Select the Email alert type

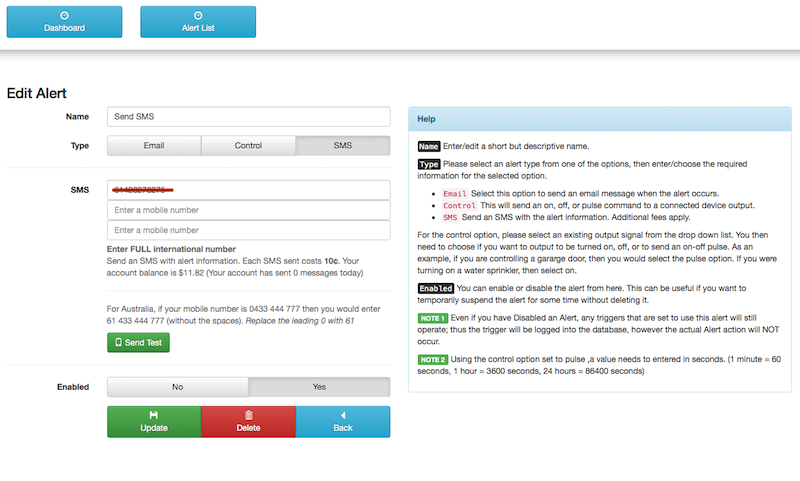click(154, 145)
